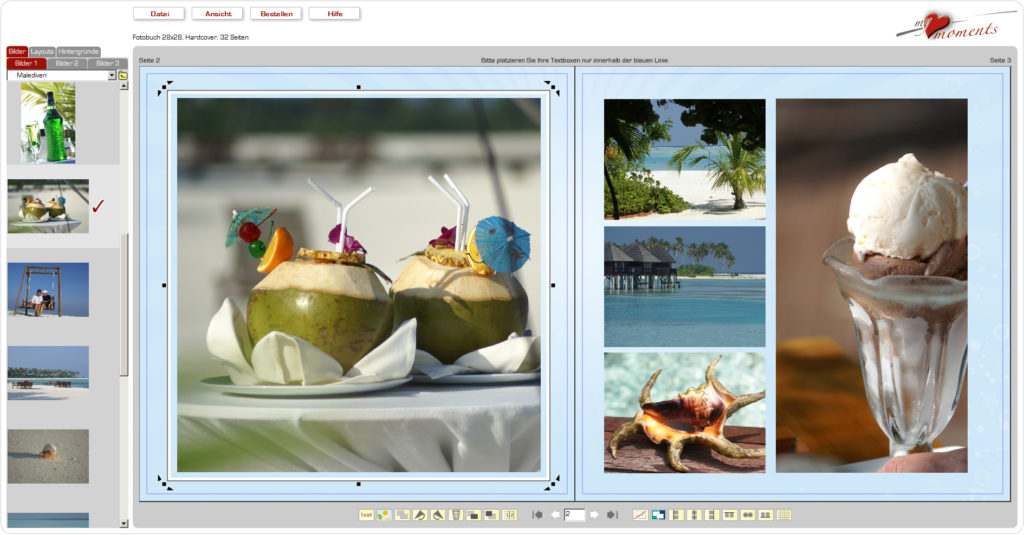Image resolution: width=1024 pixels, height=535 pixels.
Task: Click the horizontal middle alignment icon
Action: tap(748, 515)
